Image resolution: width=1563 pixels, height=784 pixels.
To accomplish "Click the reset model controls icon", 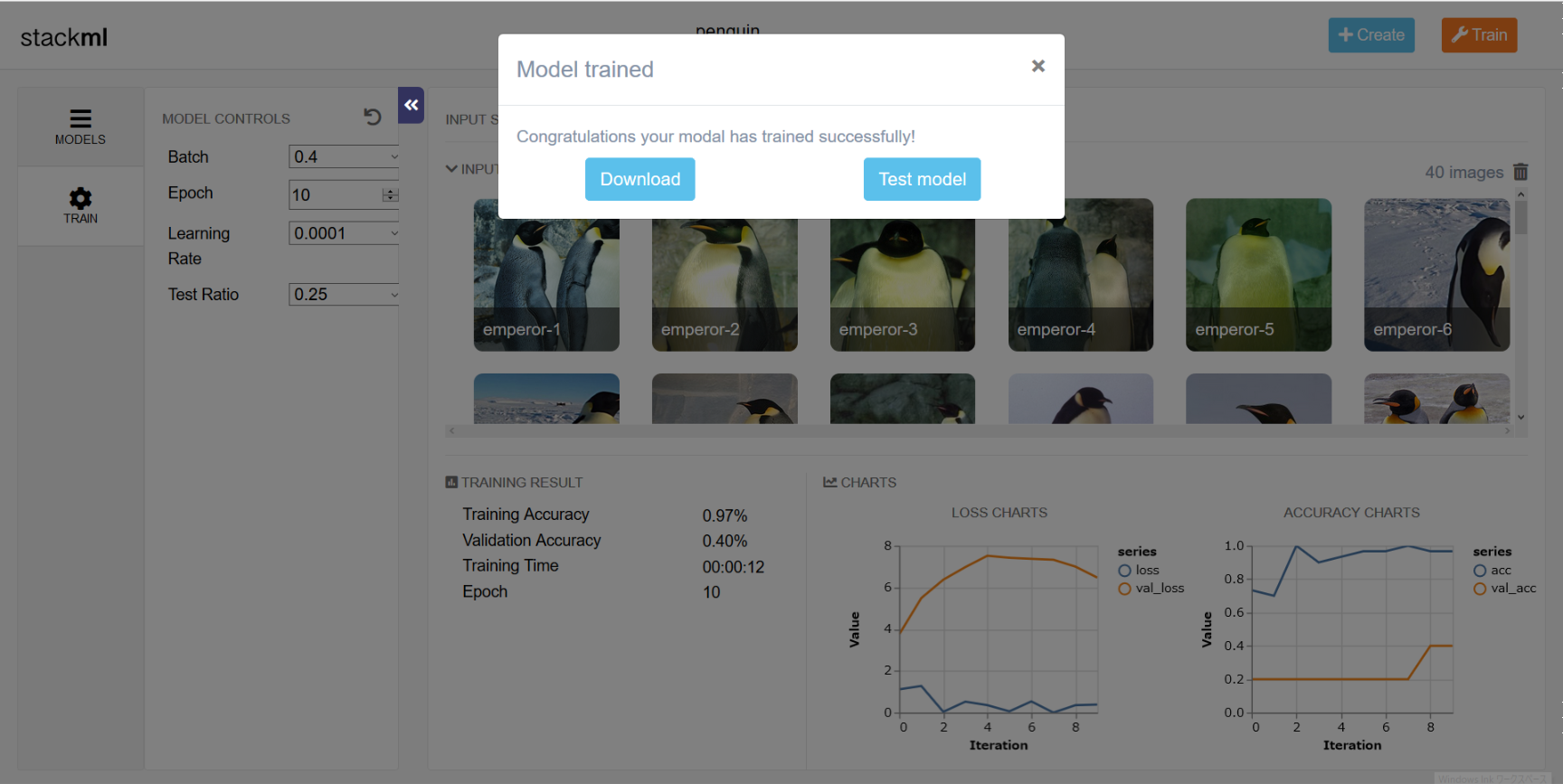I will point(372,117).
